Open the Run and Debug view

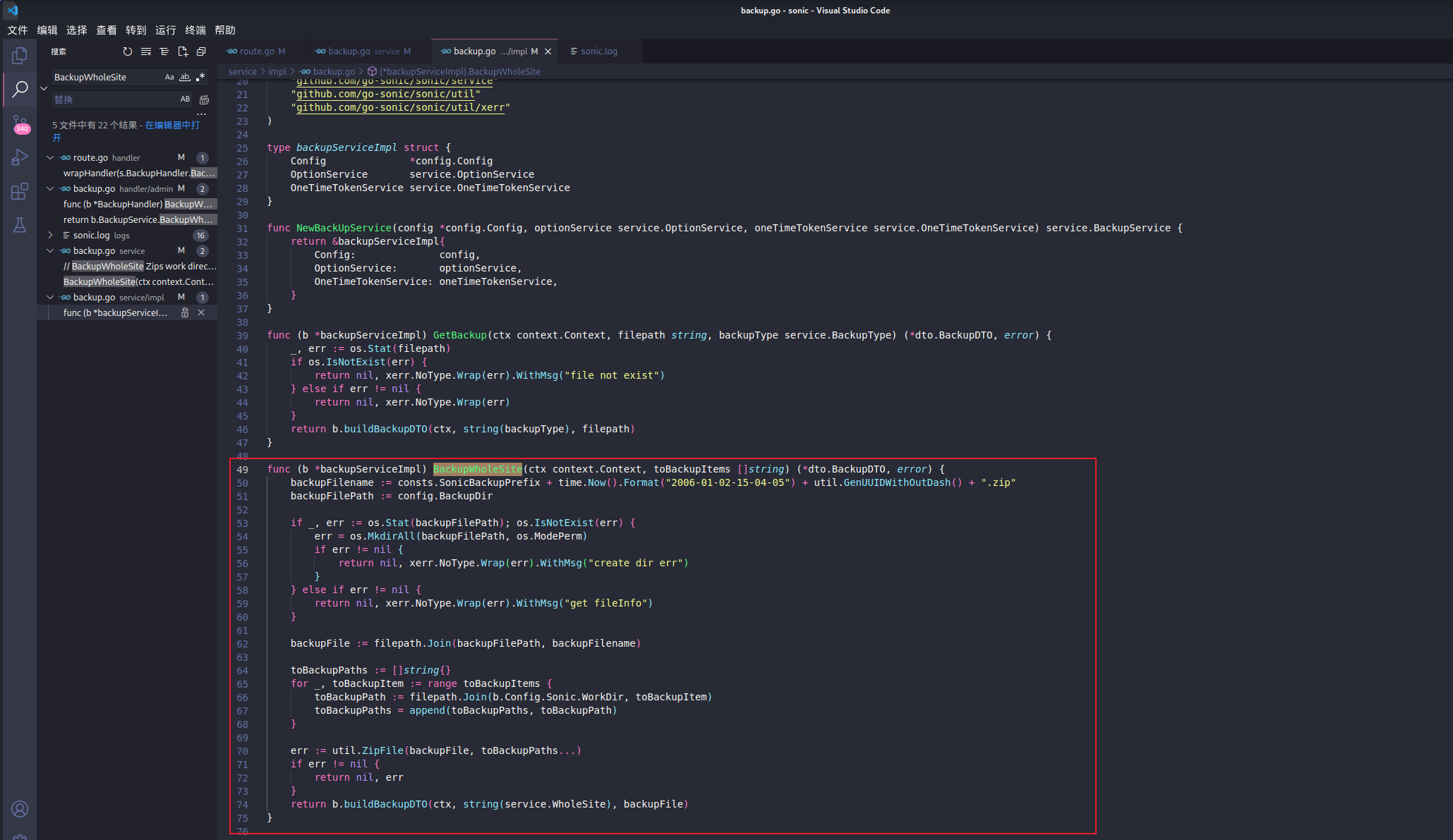pos(20,157)
